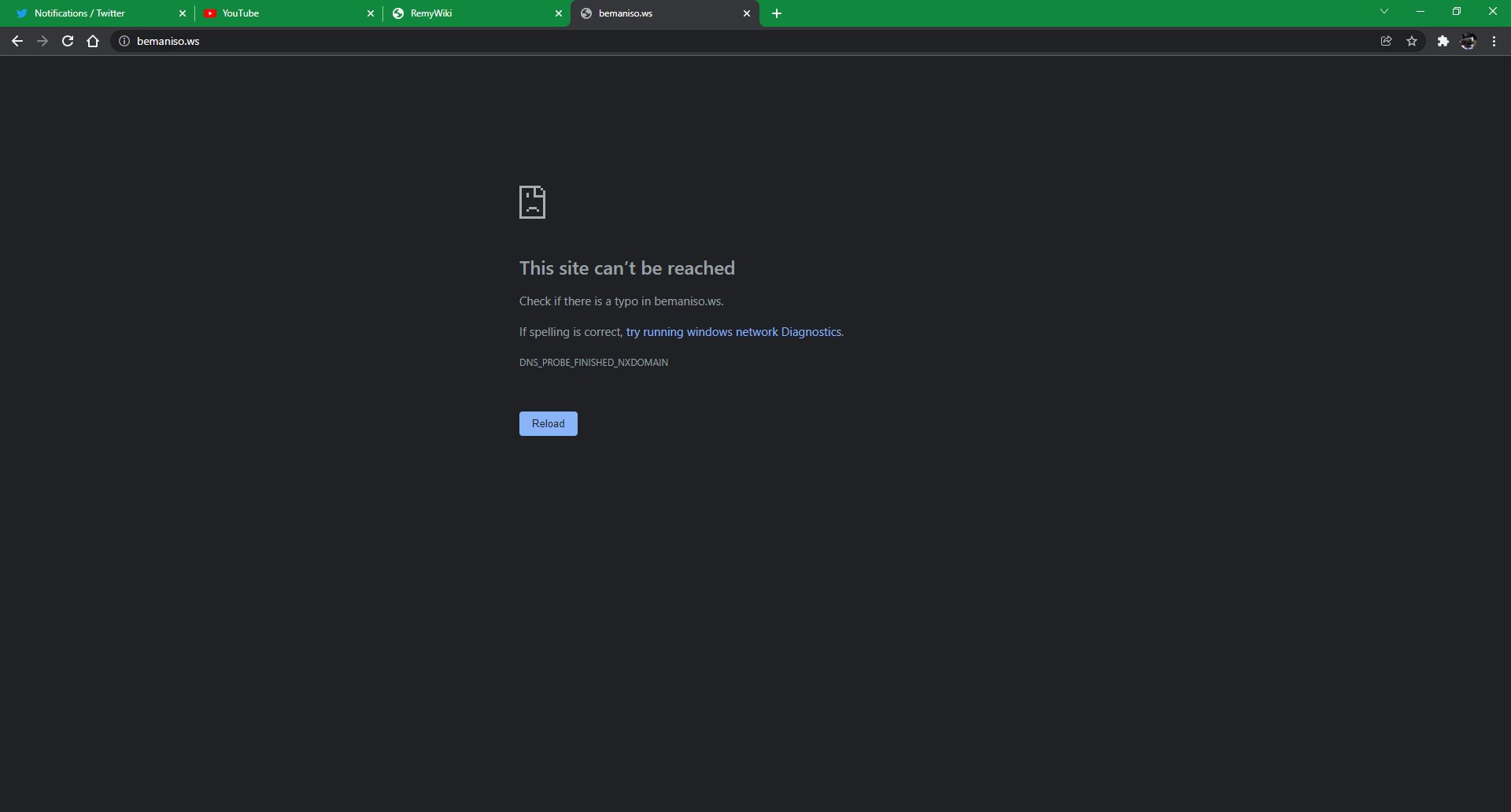Open the user profile avatar
Viewport: 1511px width, 812px height.
point(1468,41)
